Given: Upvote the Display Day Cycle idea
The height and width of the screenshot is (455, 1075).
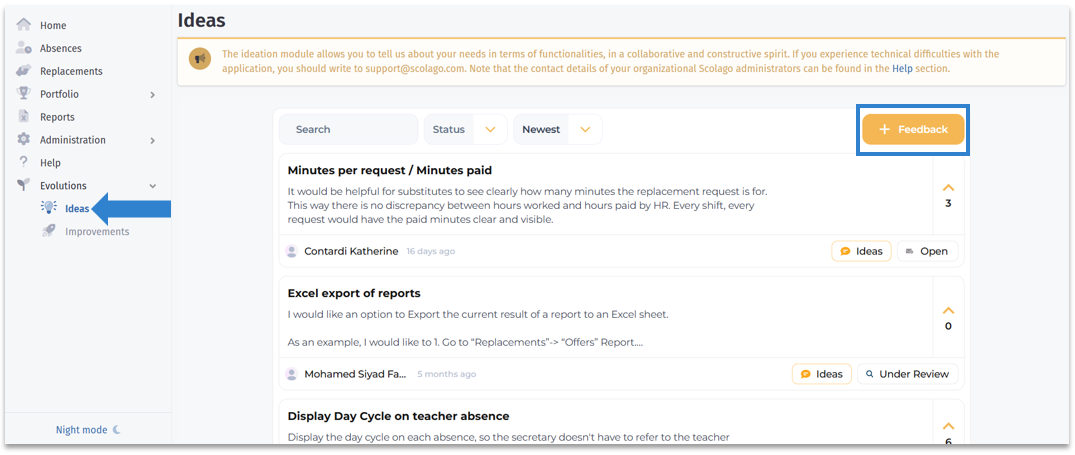Looking at the screenshot, I should pos(948,426).
